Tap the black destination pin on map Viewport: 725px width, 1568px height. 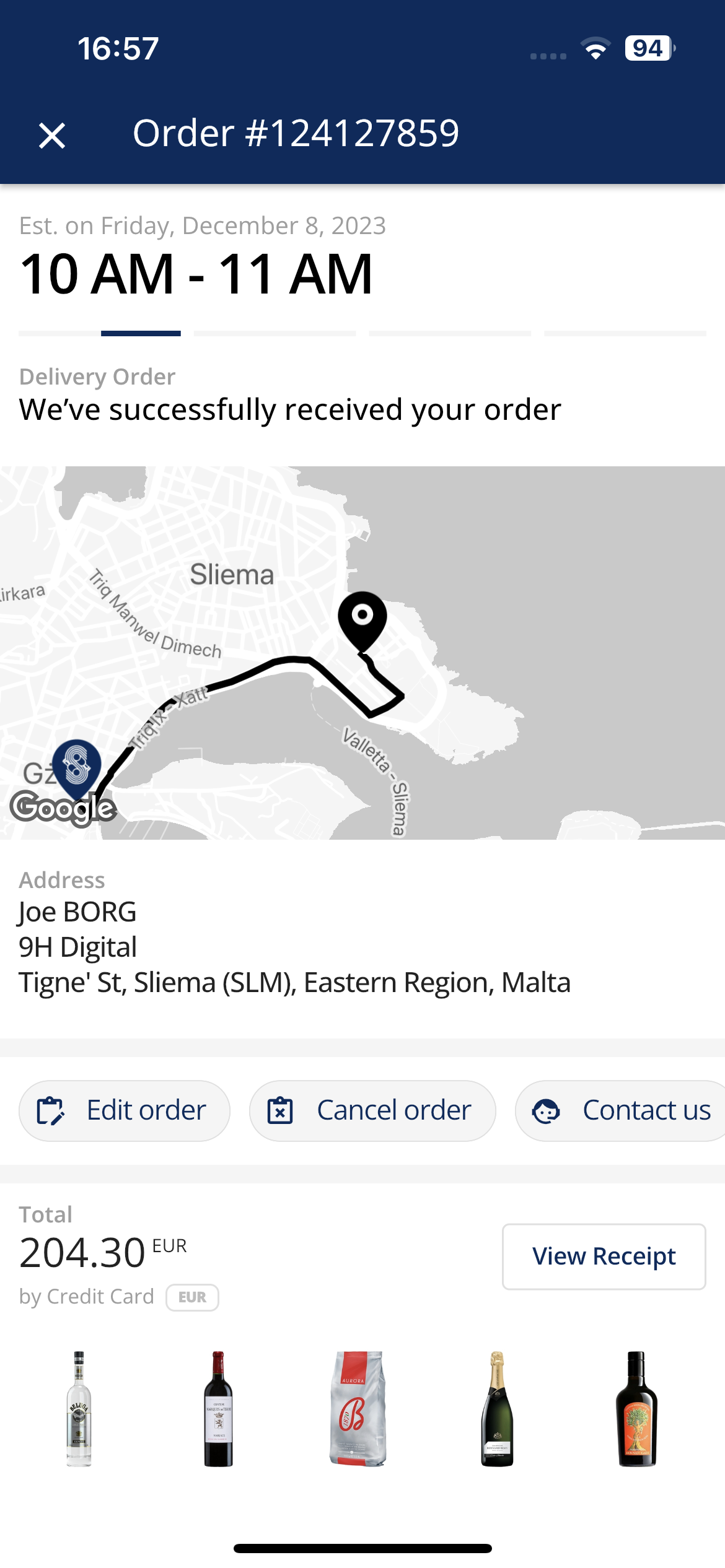tap(362, 617)
